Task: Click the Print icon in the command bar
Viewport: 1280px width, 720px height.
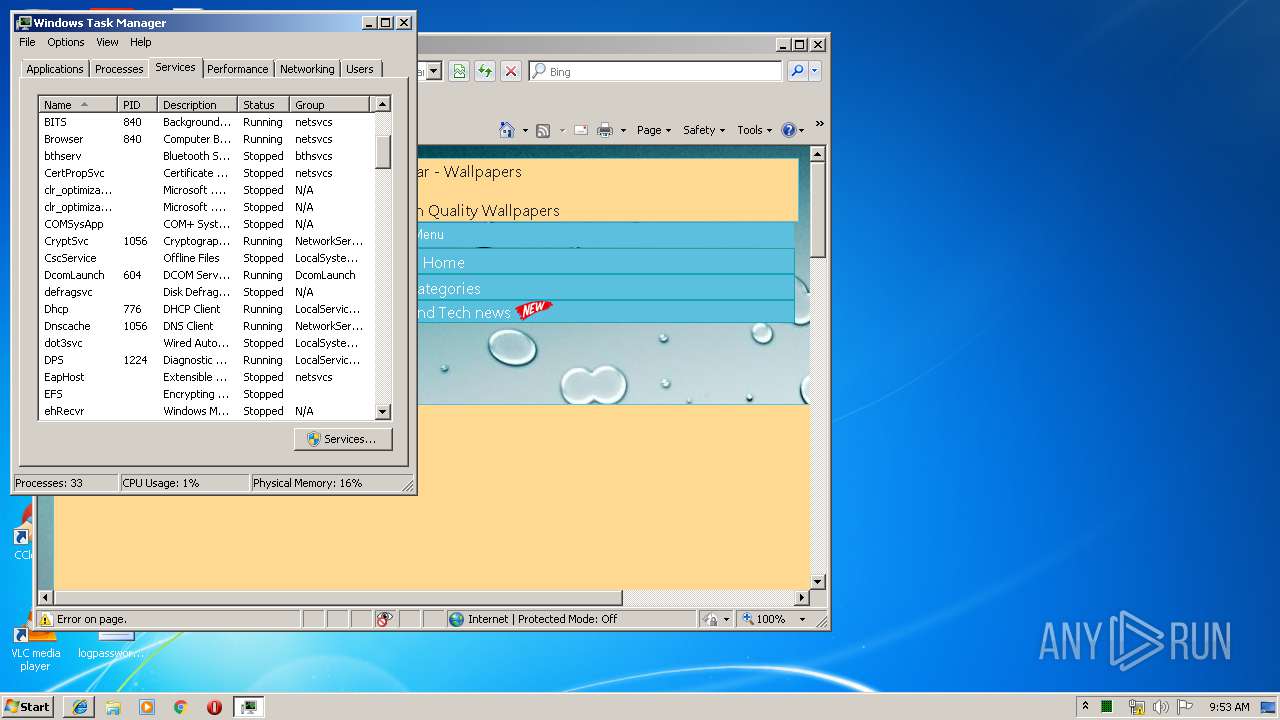Action: [605, 130]
